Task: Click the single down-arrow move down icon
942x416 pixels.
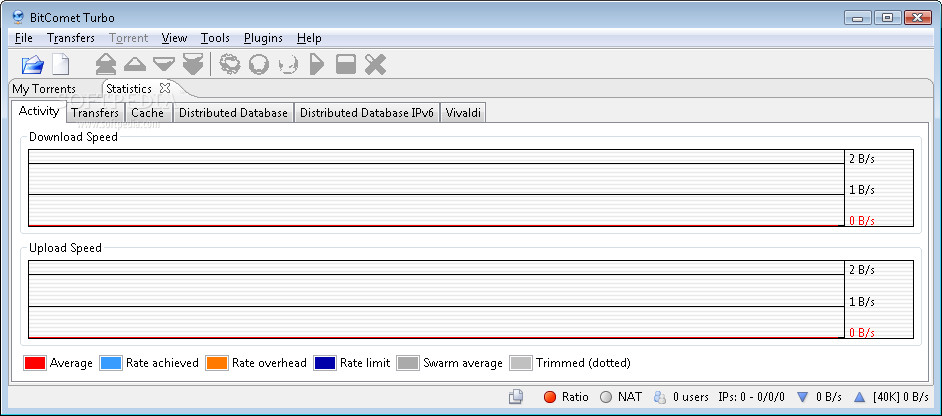Action: coord(164,64)
